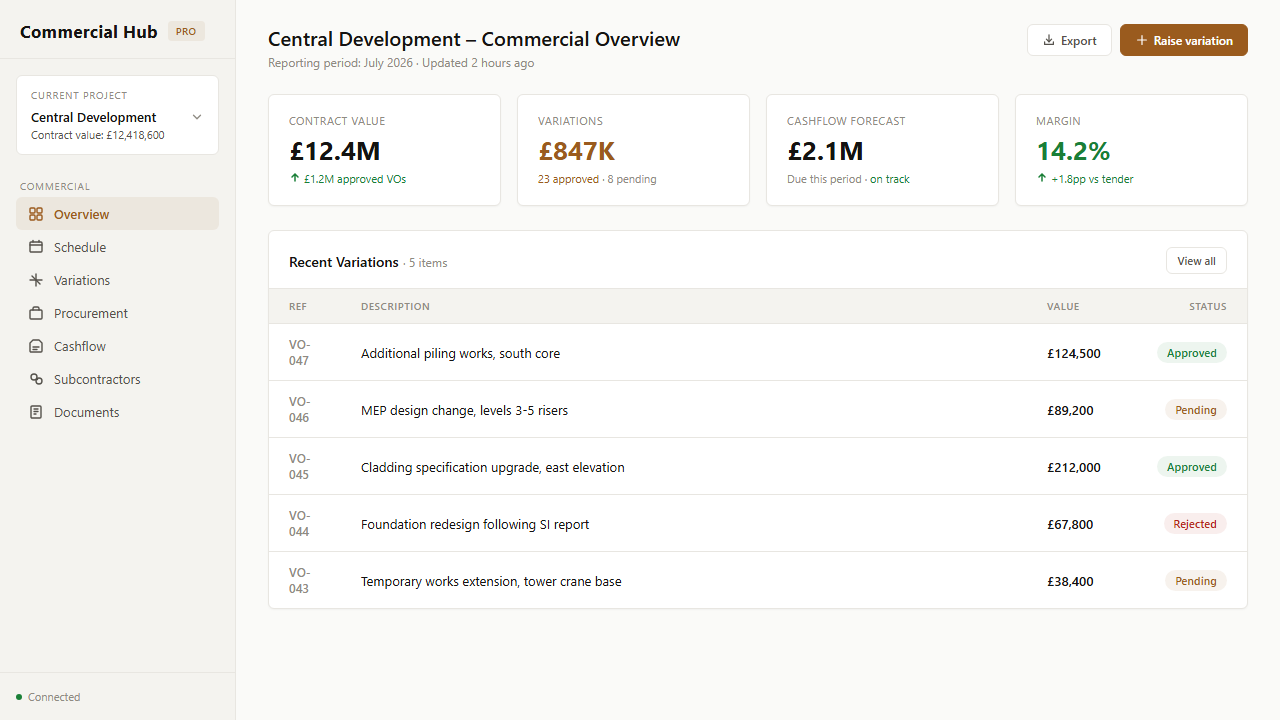
Task: Click the Pending status on VO-046
Action: (1196, 410)
